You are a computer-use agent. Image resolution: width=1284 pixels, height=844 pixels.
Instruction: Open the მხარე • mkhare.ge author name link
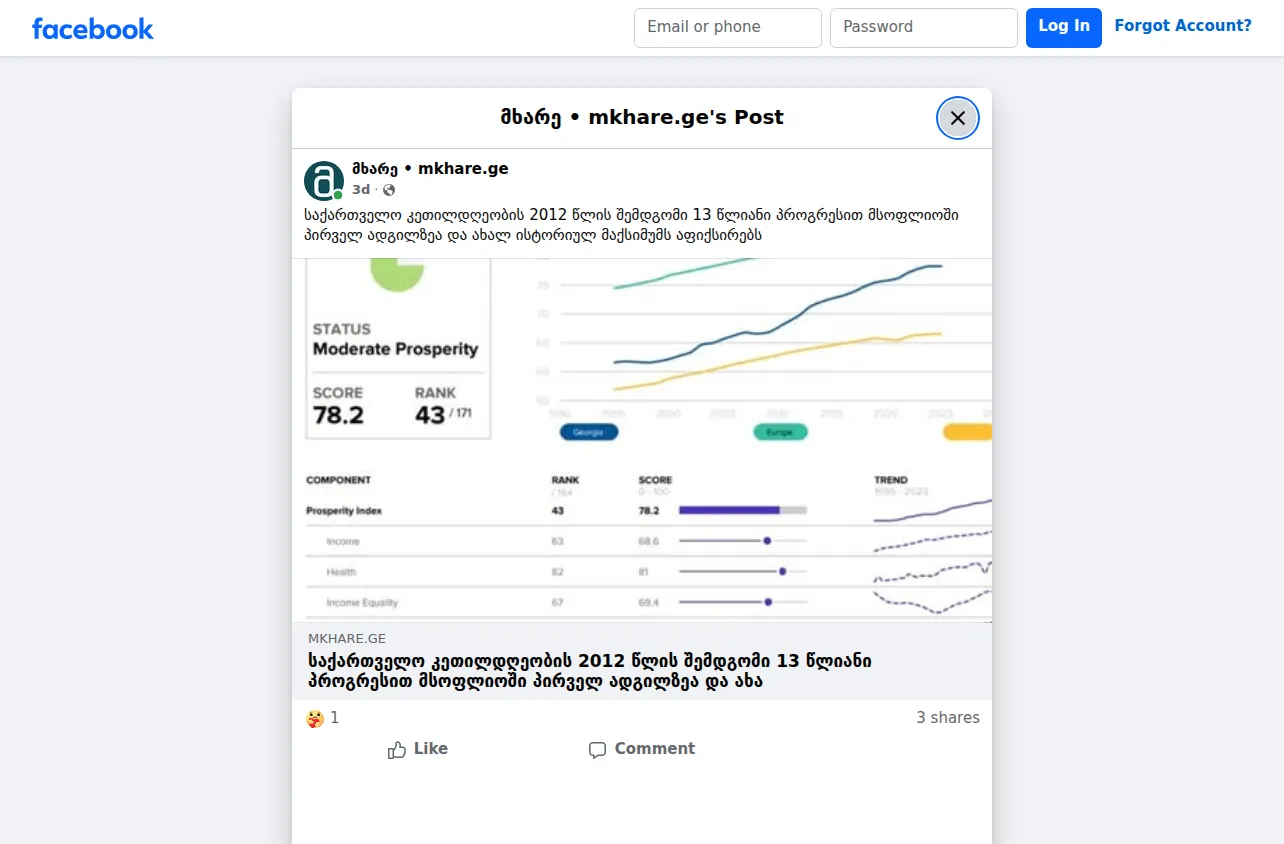coord(430,169)
